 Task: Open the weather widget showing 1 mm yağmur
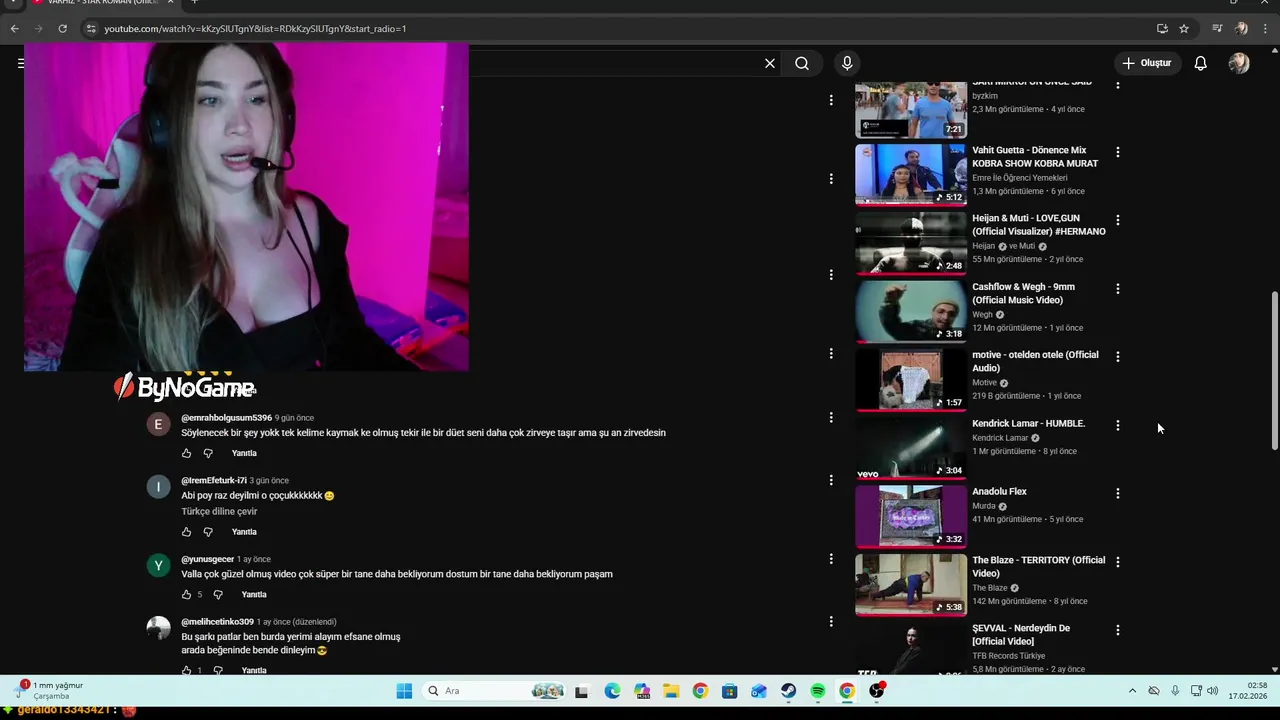pos(48,690)
